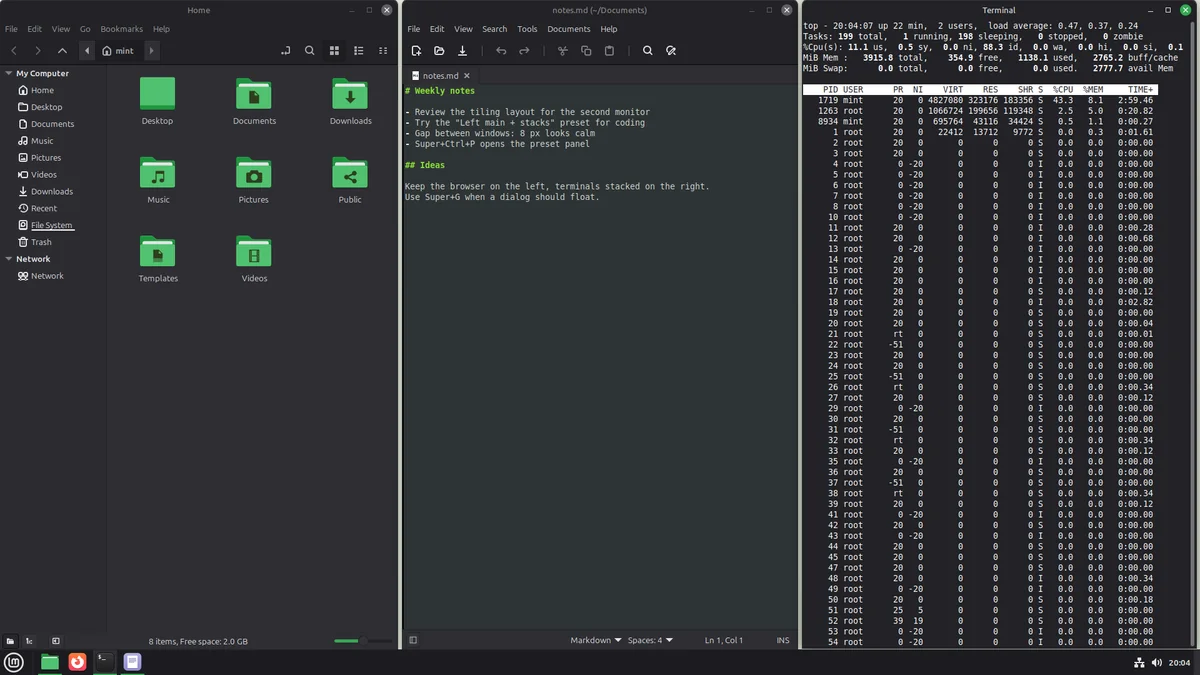Viewport: 1200px width, 675px height.
Task: Collapse the Network sidebar section
Action: point(9,259)
